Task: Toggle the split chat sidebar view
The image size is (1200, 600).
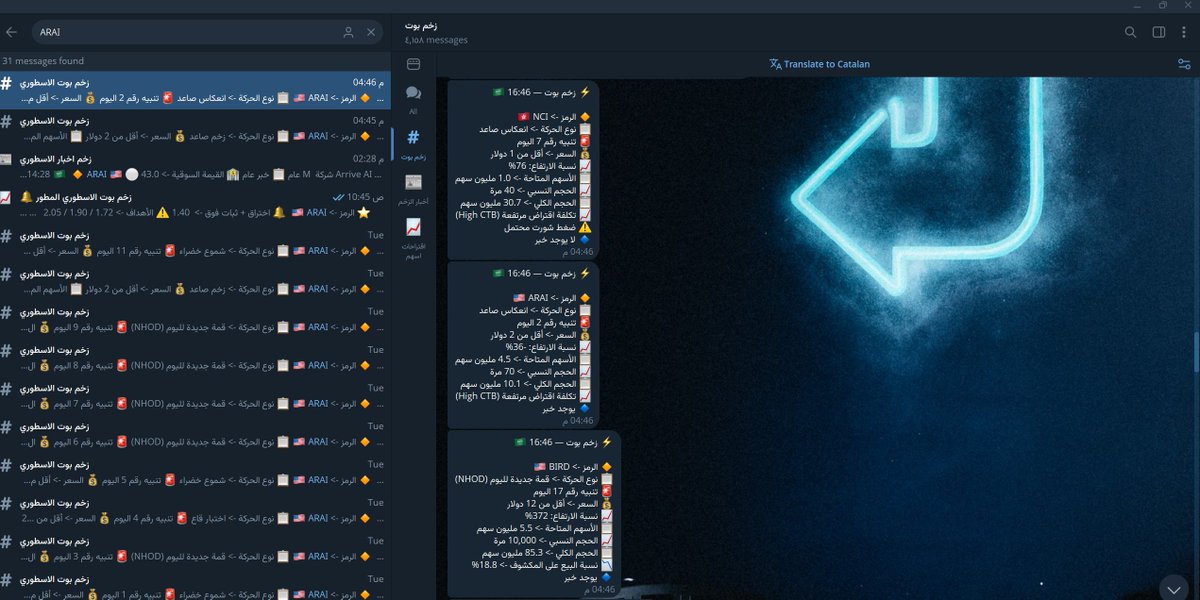Action: coord(1158,32)
